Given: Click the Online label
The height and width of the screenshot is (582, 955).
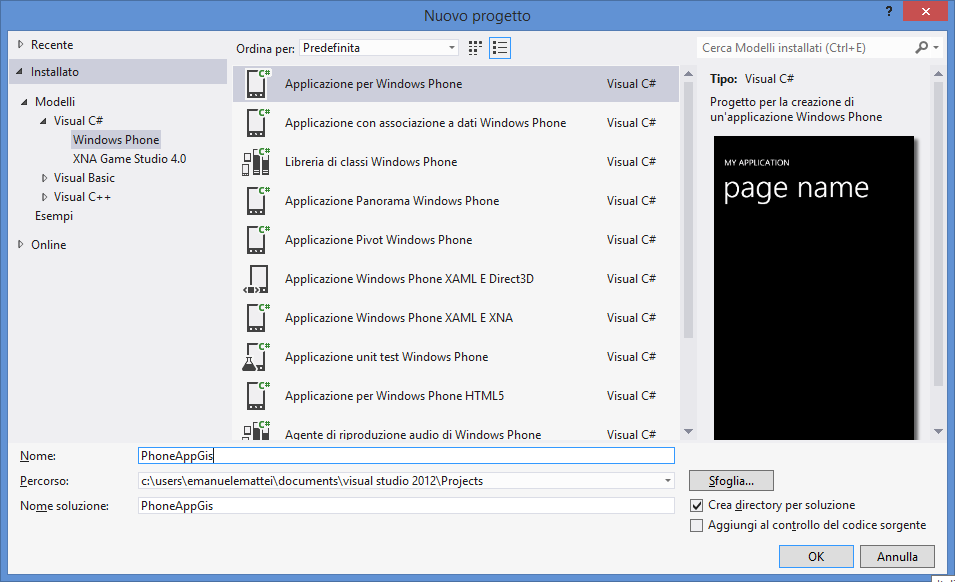Looking at the screenshot, I should [x=49, y=244].
